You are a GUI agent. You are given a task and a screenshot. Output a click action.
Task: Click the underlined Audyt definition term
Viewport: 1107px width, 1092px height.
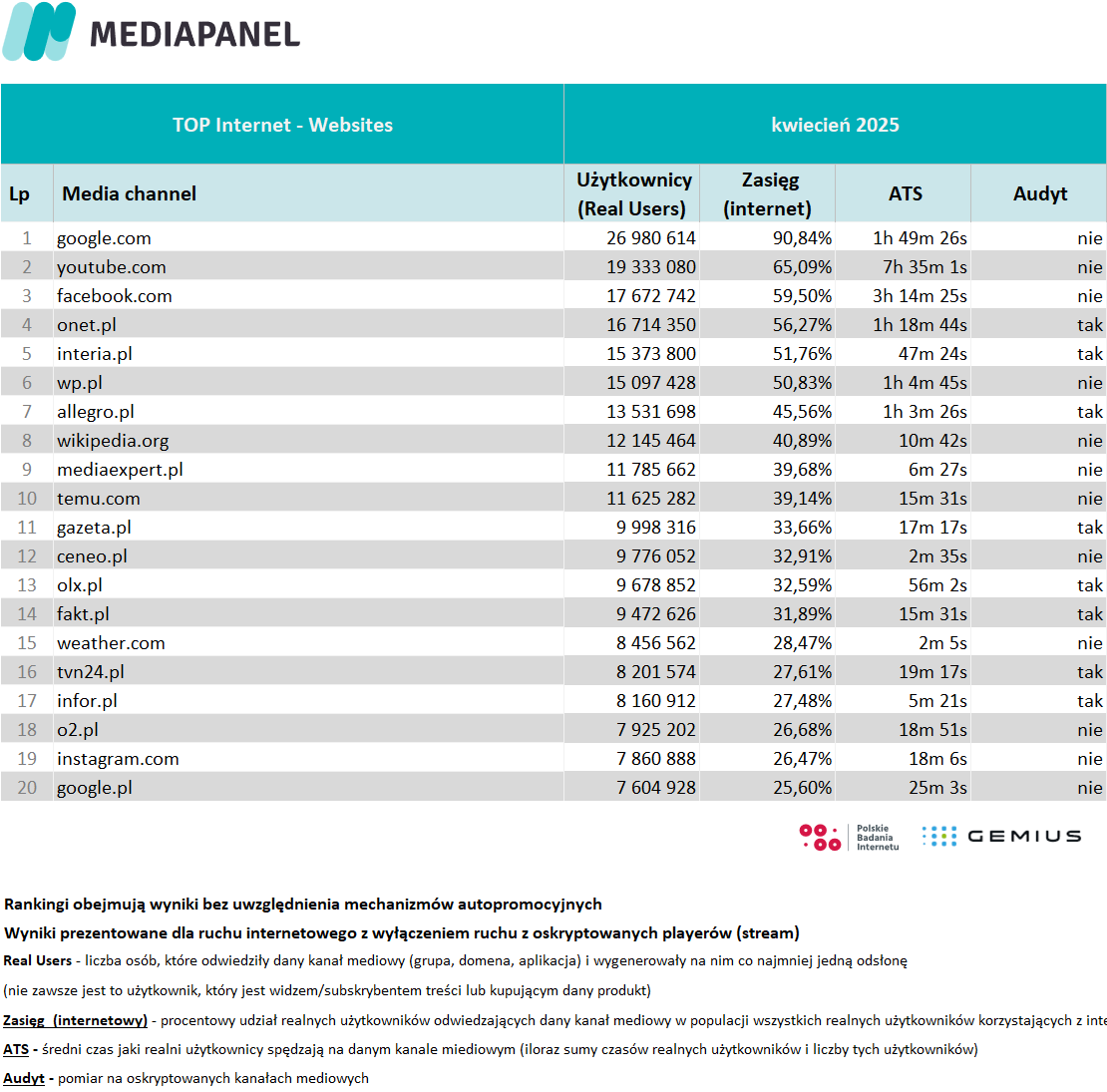tap(23, 1079)
